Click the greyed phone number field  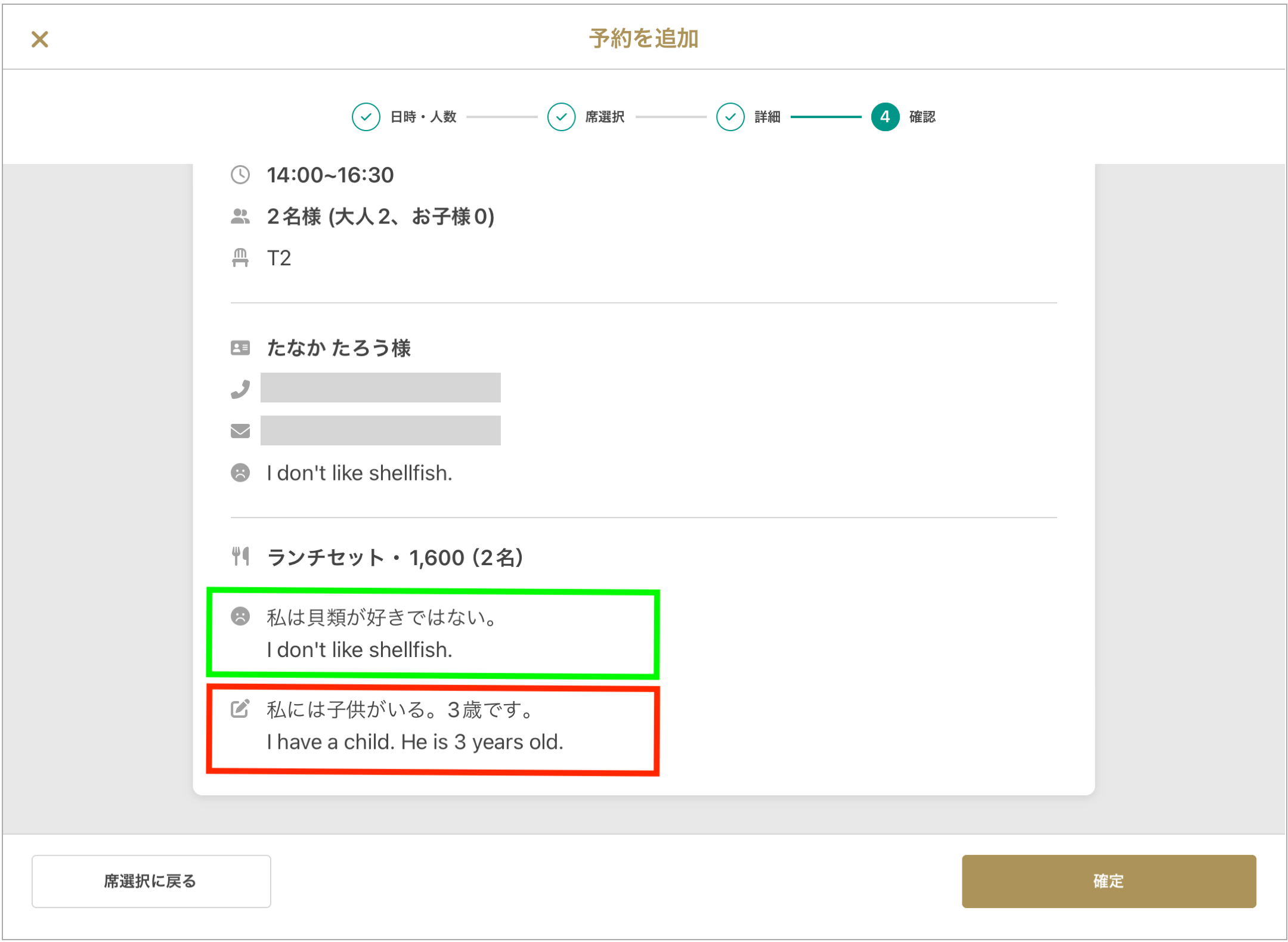(380, 388)
